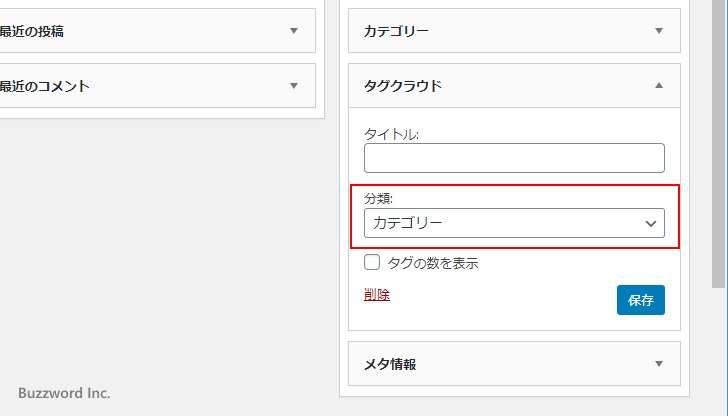Open the メタ情報 widget header
728x416 pixels.
click(390, 364)
